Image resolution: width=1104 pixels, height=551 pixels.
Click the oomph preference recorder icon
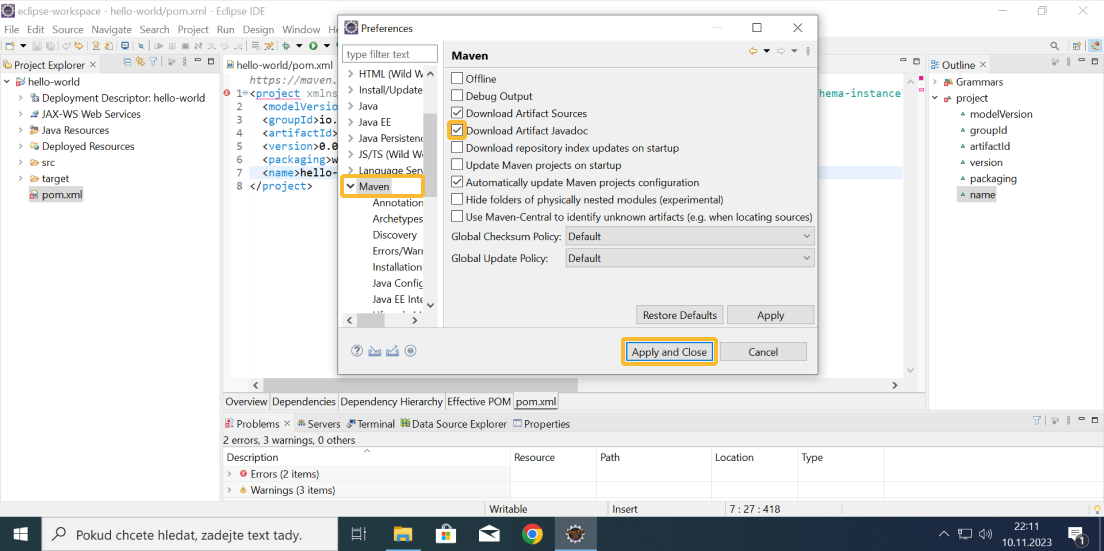tap(411, 350)
